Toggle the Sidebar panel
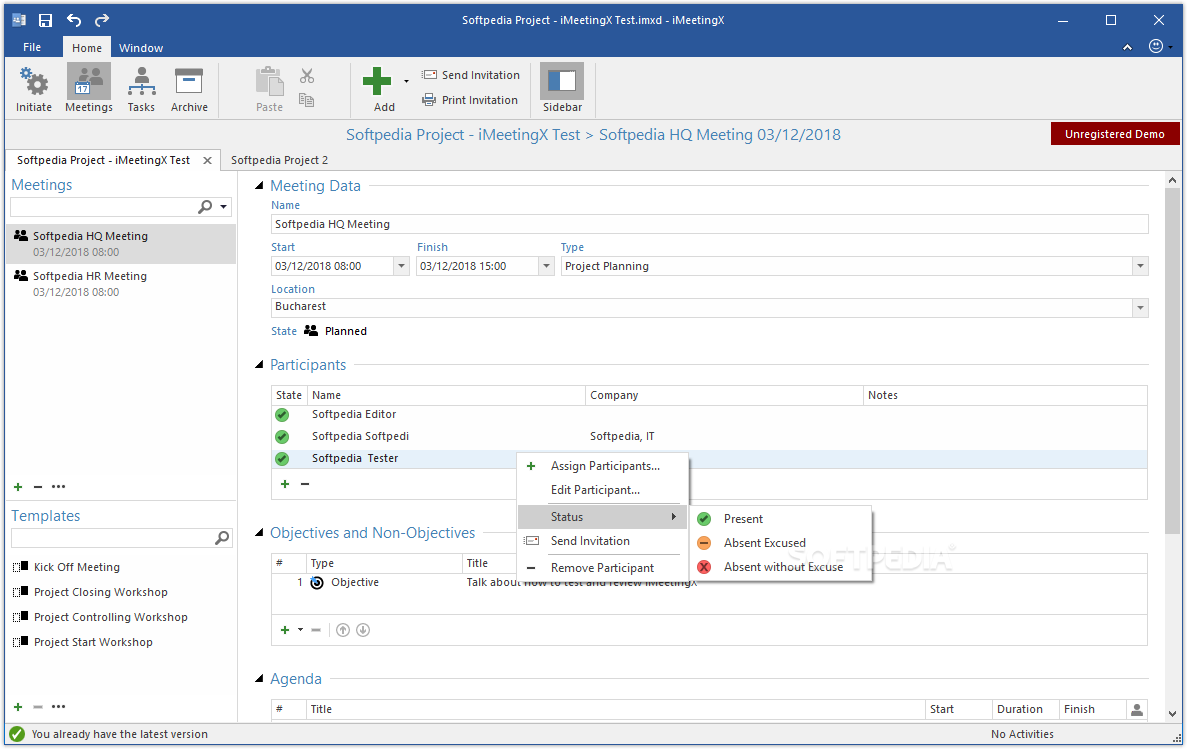 (562, 89)
